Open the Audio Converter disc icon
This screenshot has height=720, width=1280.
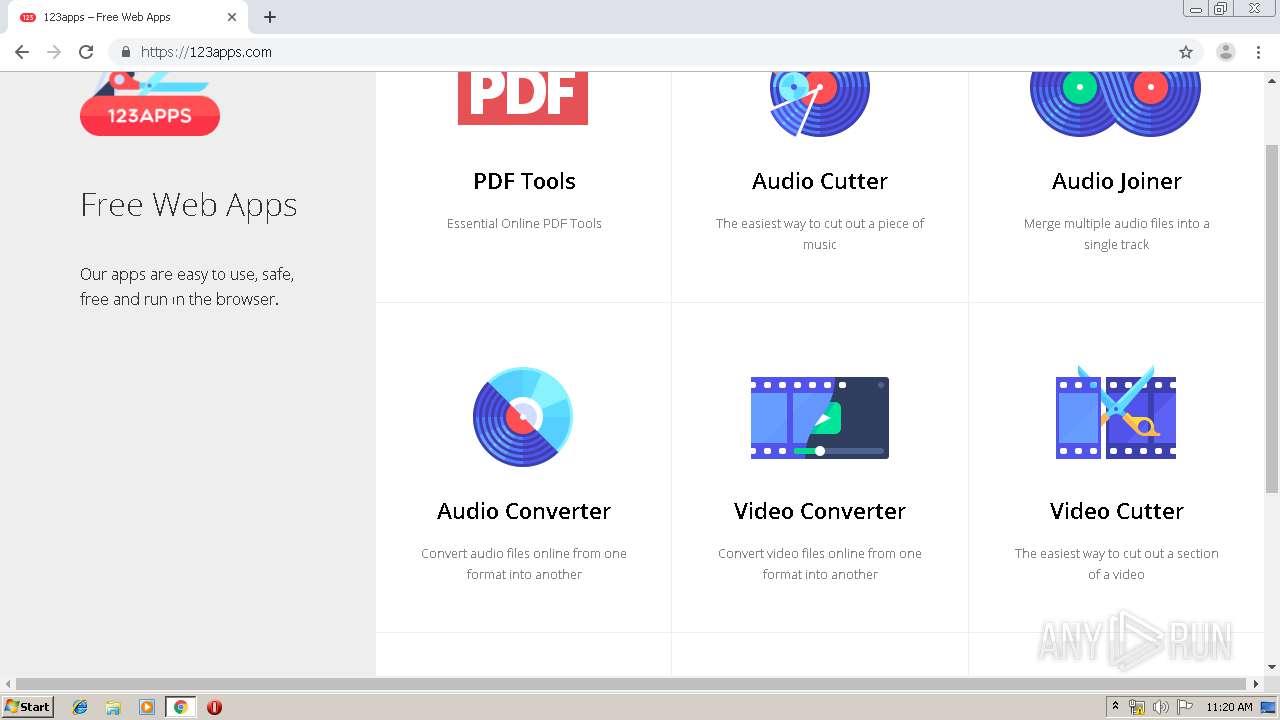point(523,417)
